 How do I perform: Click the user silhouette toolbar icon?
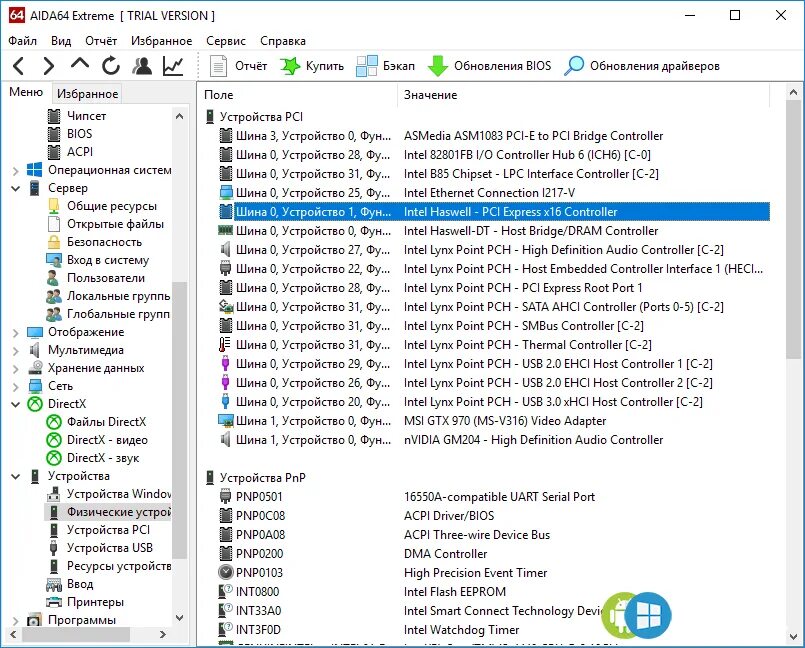[x=142, y=66]
